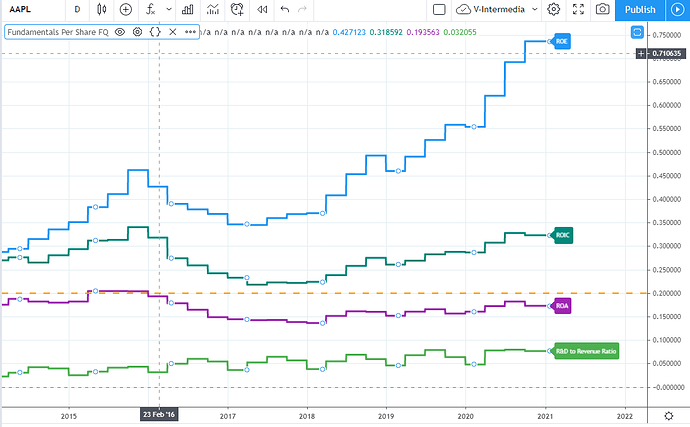This screenshot has height=427, width=690.
Task: Remove the Fundamentals Per Share indicator
Action: click(x=172, y=31)
